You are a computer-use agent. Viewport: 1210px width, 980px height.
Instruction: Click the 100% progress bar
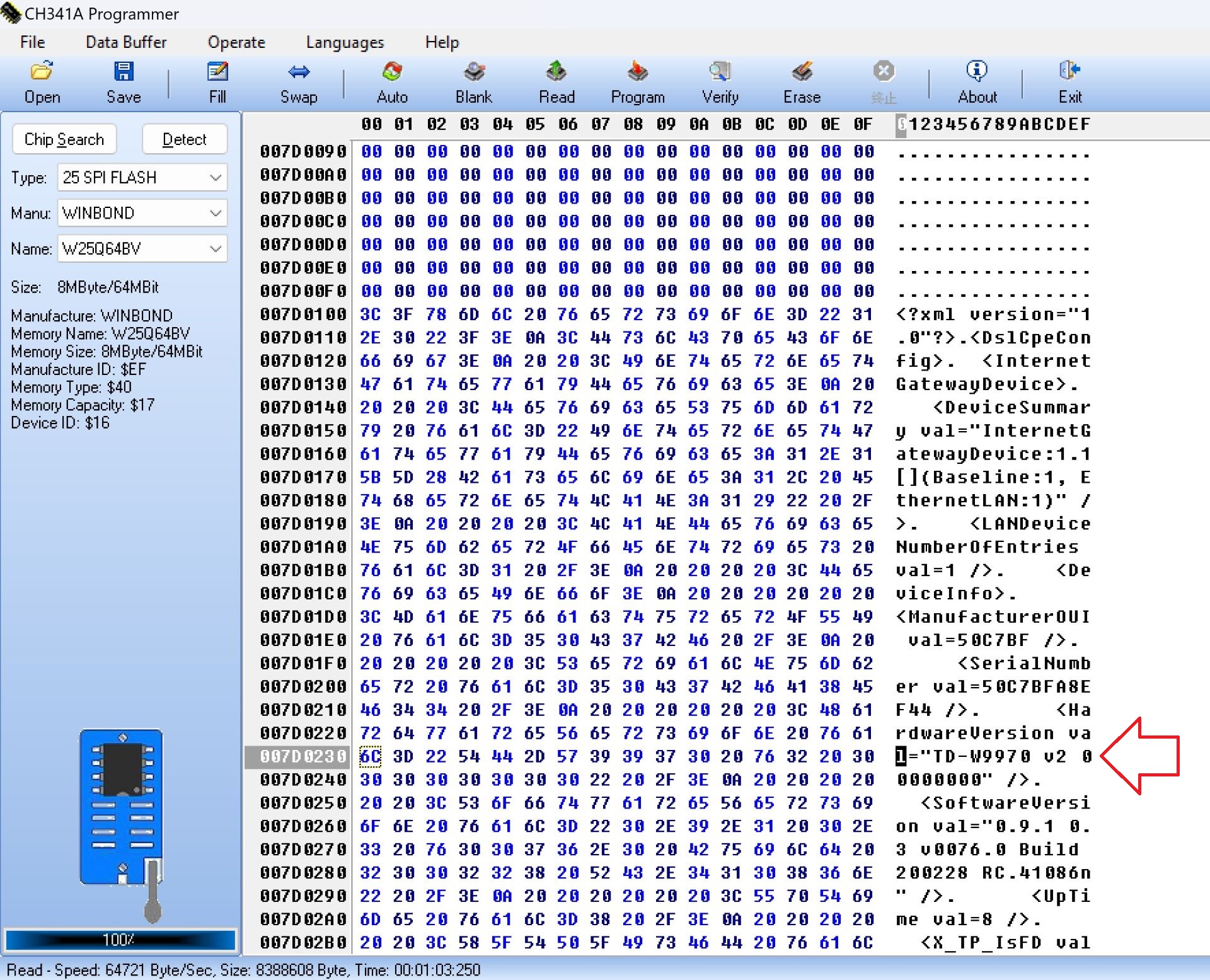[x=120, y=940]
